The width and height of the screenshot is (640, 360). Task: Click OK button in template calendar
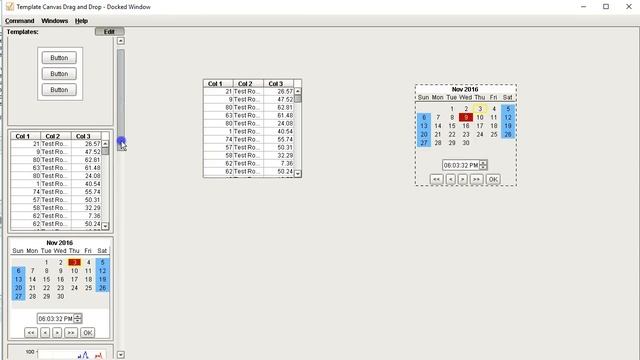[x=88, y=333]
